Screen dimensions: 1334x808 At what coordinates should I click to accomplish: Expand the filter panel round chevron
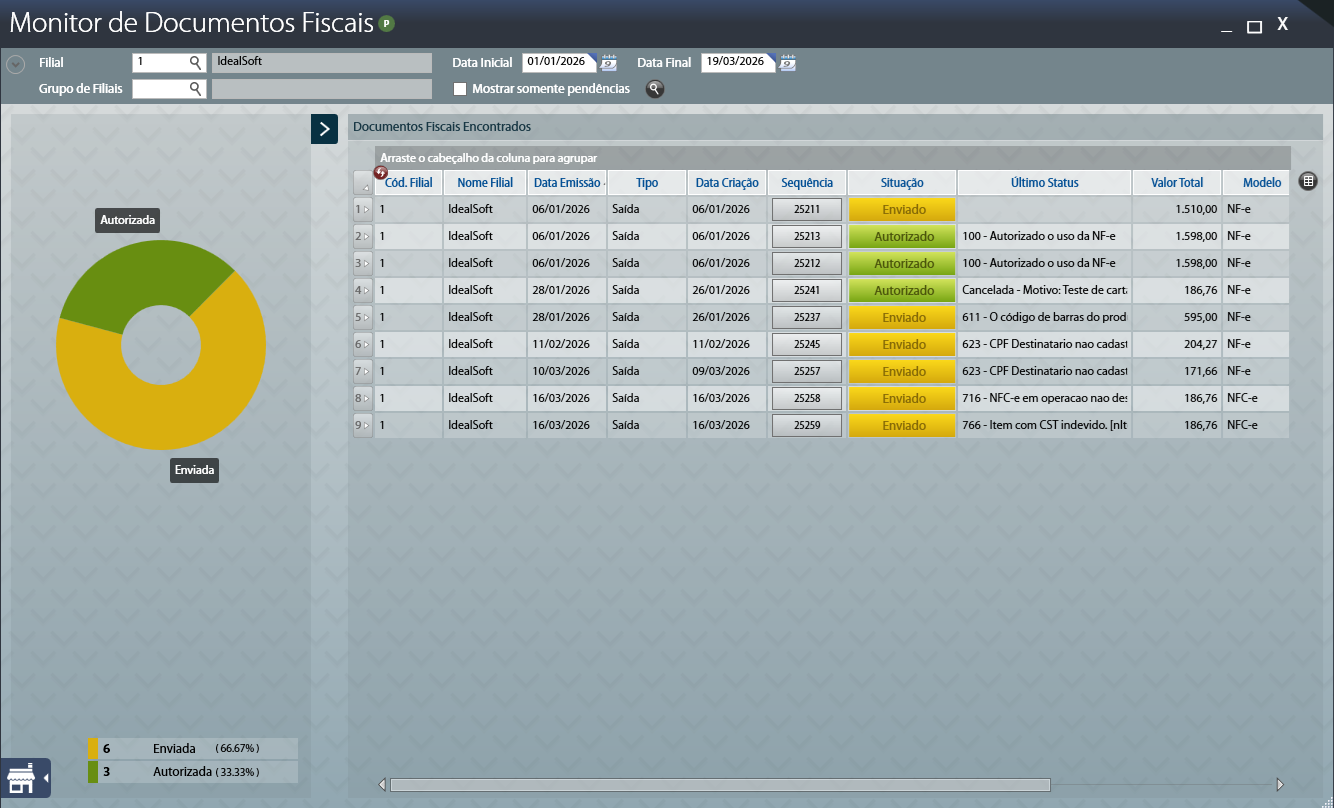click(x=15, y=65)
